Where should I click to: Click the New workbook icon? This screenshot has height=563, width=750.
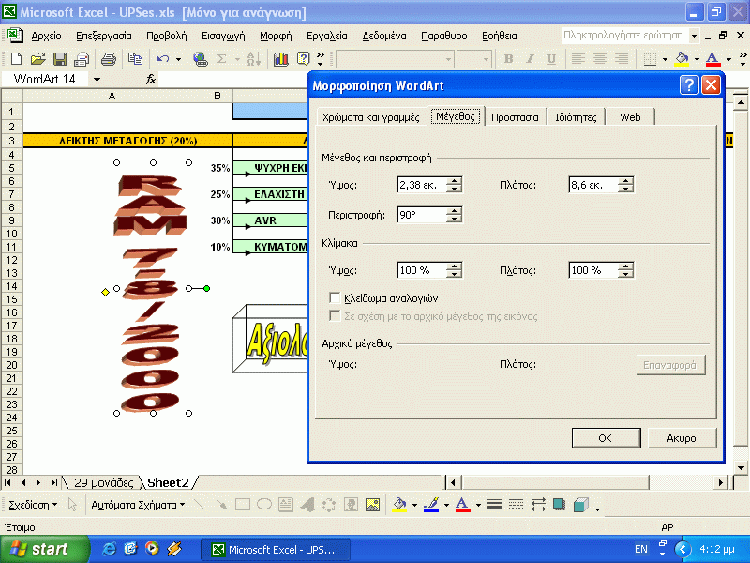tap(16, 59)
